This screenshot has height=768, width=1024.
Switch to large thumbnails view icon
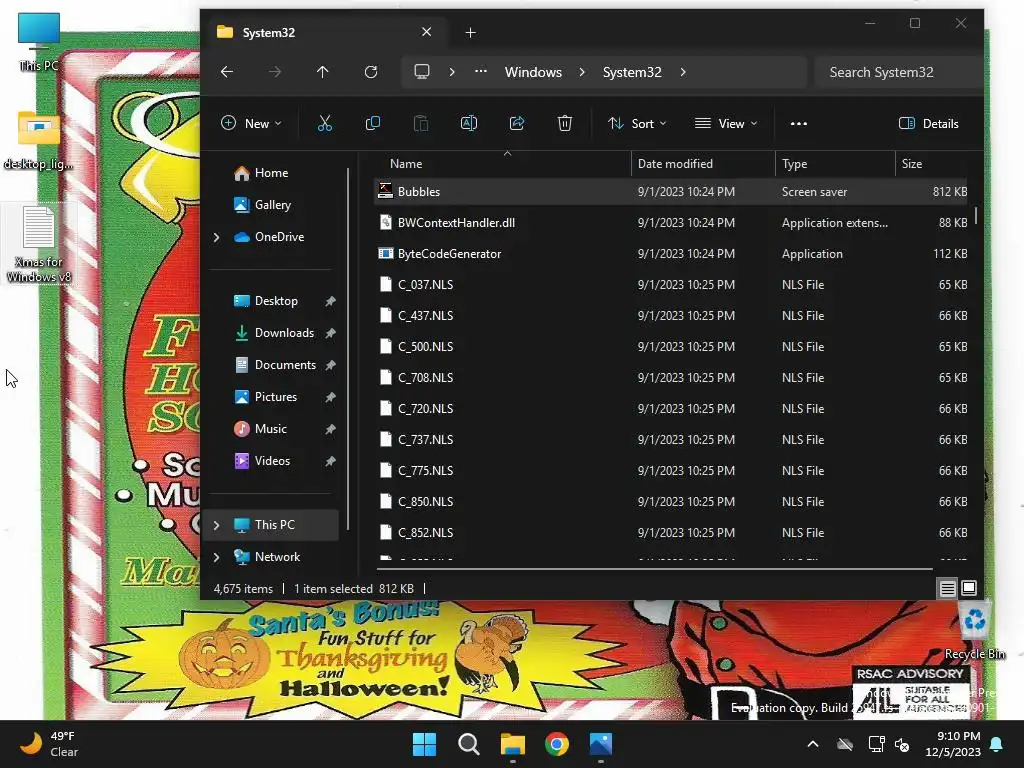coord(969,588)
